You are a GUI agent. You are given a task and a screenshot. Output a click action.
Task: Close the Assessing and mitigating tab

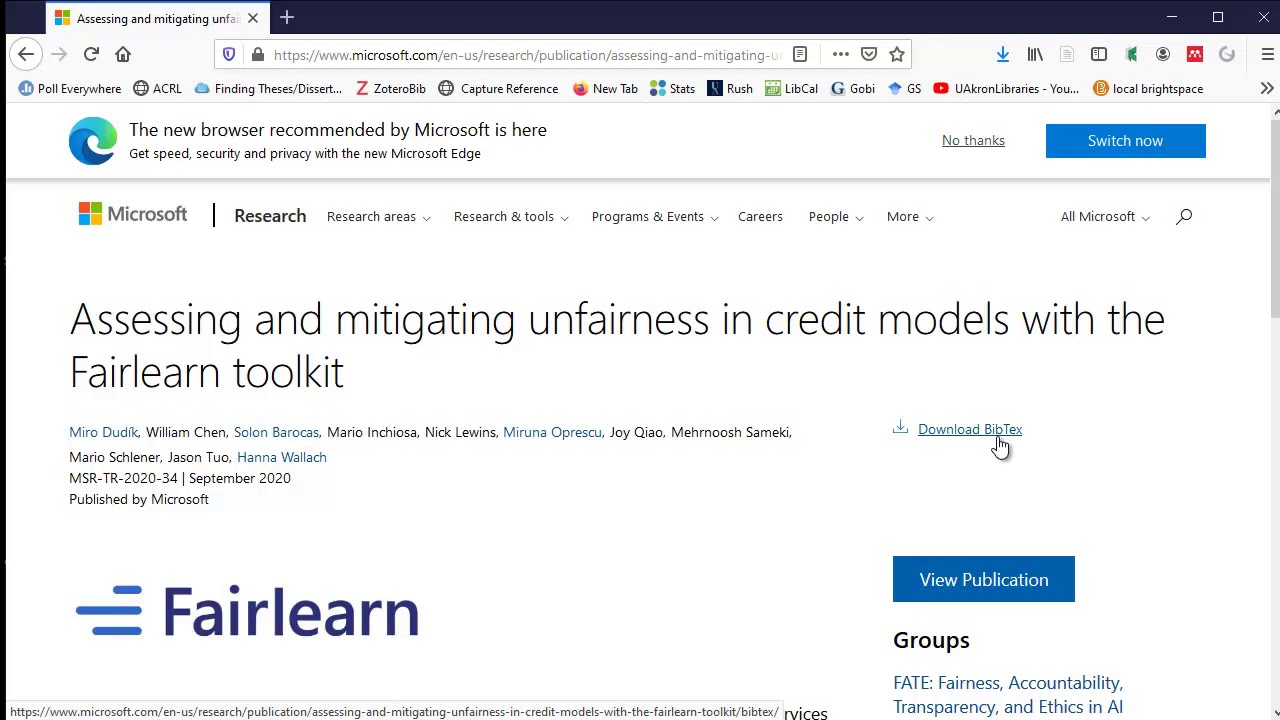click(253, 18)
